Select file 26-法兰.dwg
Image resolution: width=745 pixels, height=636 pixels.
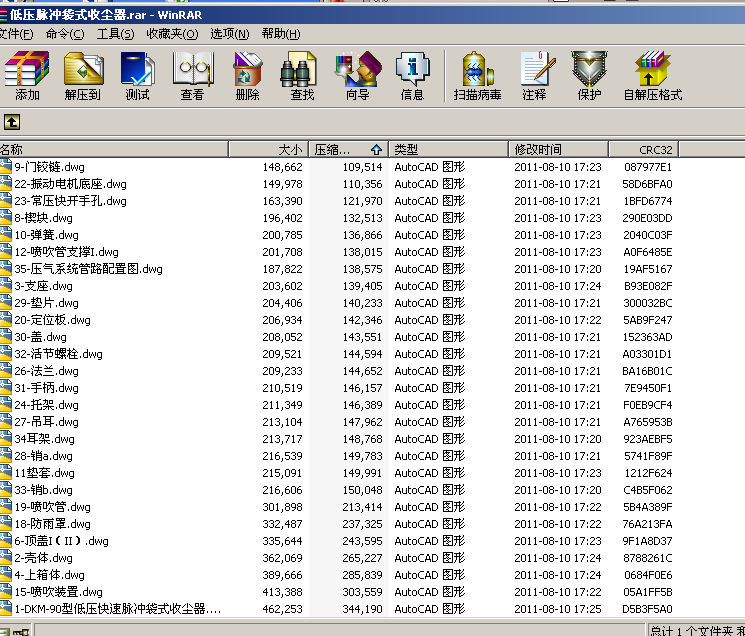coord(47,371)
